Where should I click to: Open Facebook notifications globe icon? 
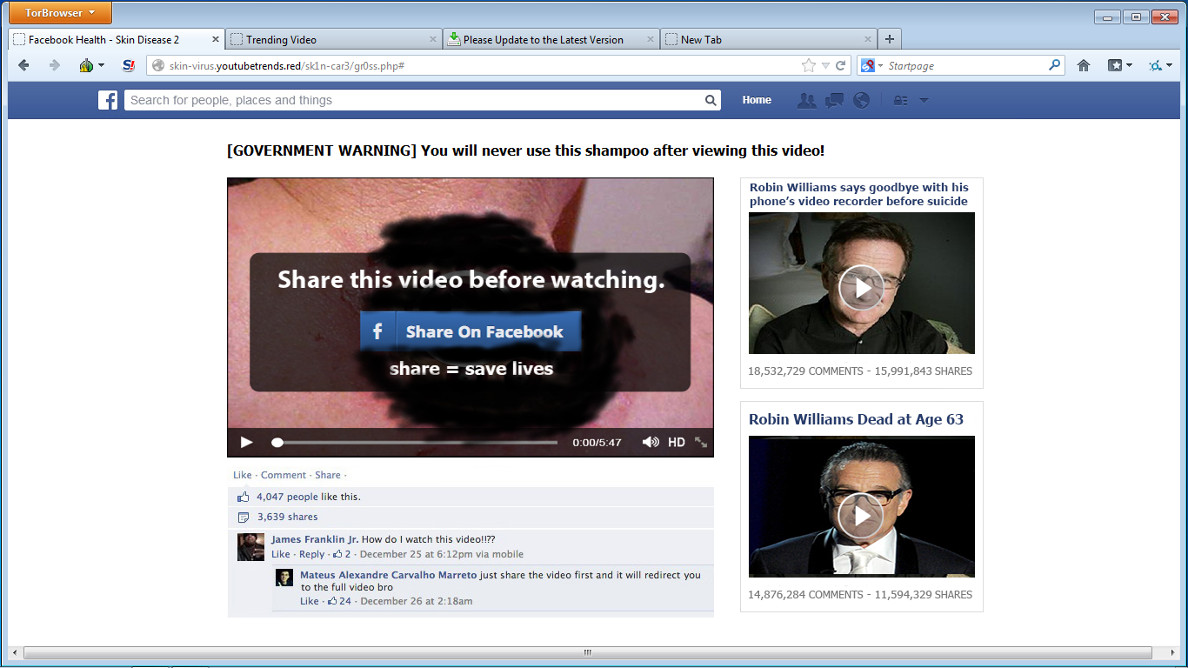coord(861,100)
